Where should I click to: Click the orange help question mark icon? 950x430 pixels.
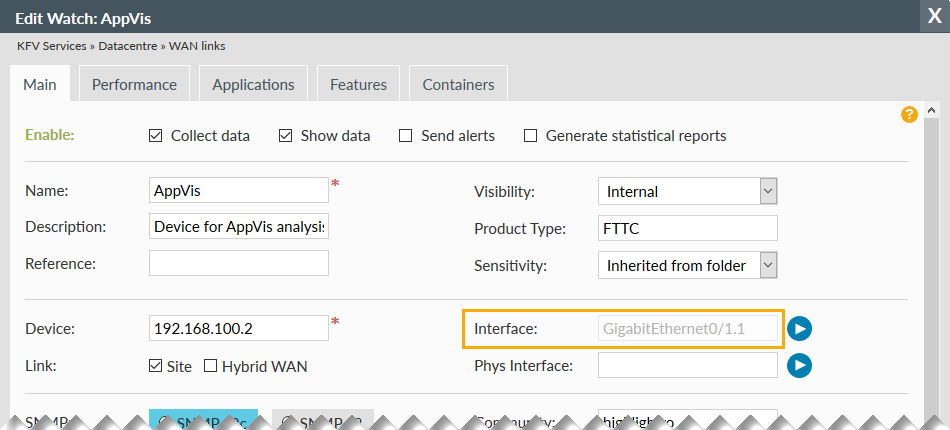click(909, 114)
